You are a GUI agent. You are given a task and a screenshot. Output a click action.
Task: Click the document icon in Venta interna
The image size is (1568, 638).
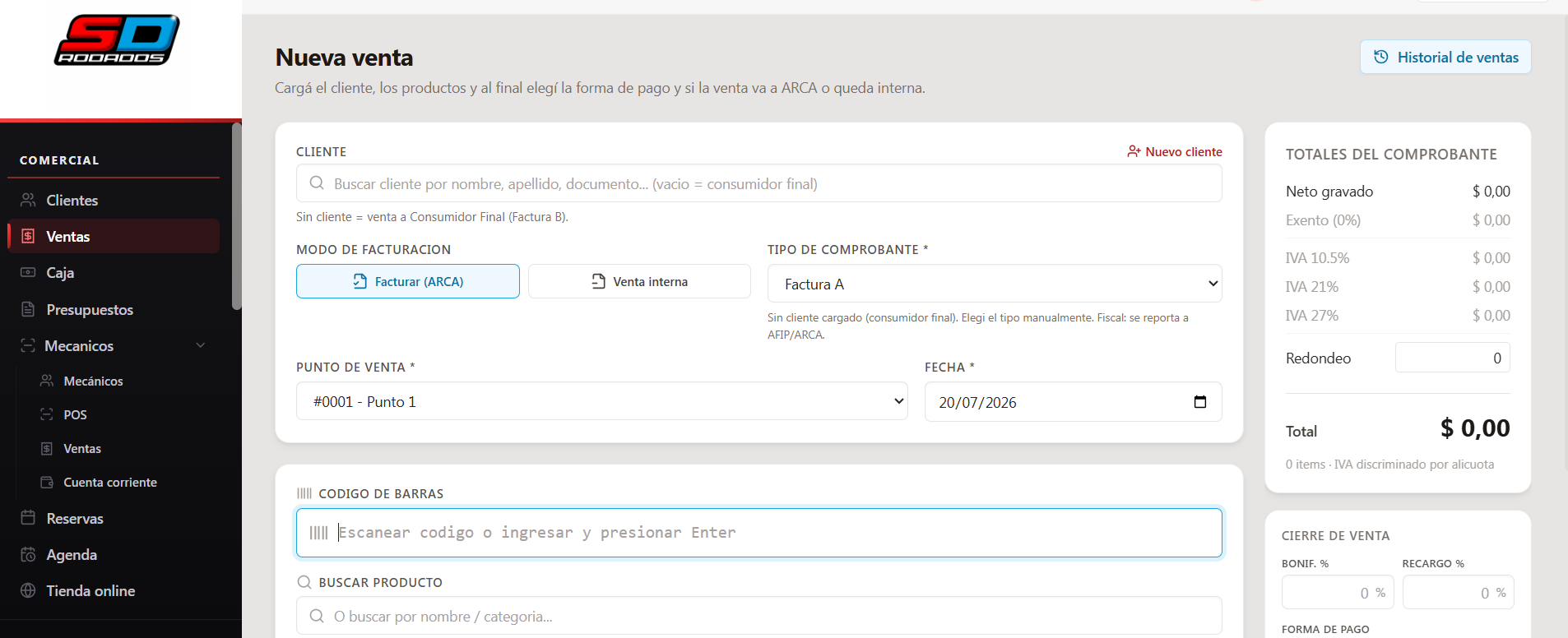tap(599, 281)
